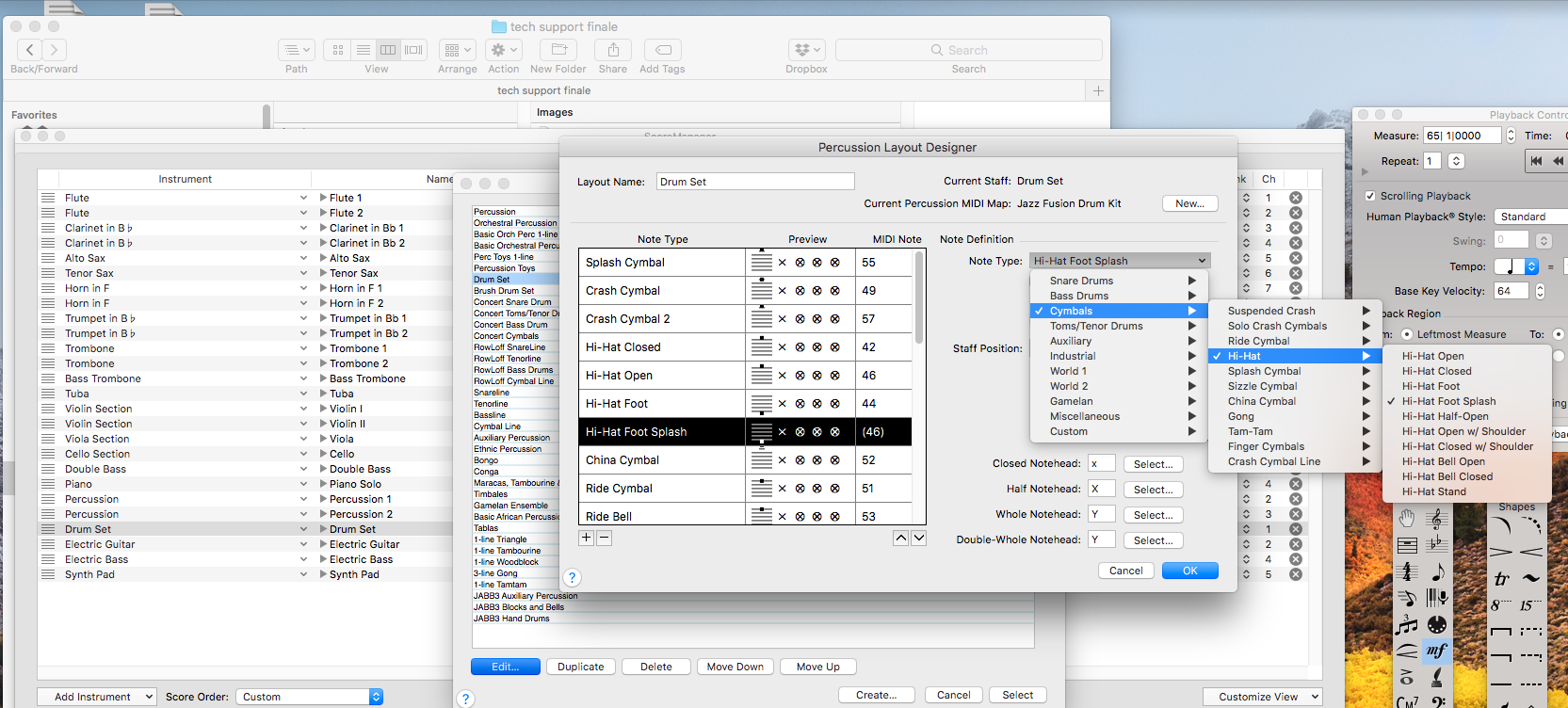Select the Hand Grabber tool in the palette
The height and width of the screenshot is (708, 1568).
coord(1407,519)
